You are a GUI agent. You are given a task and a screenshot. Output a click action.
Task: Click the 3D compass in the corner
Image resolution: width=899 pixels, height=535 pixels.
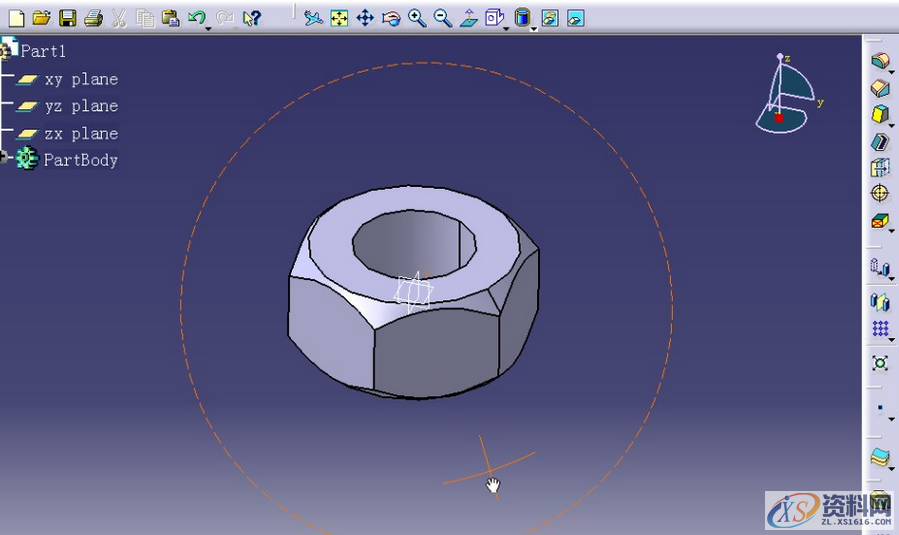pos(787,95)
